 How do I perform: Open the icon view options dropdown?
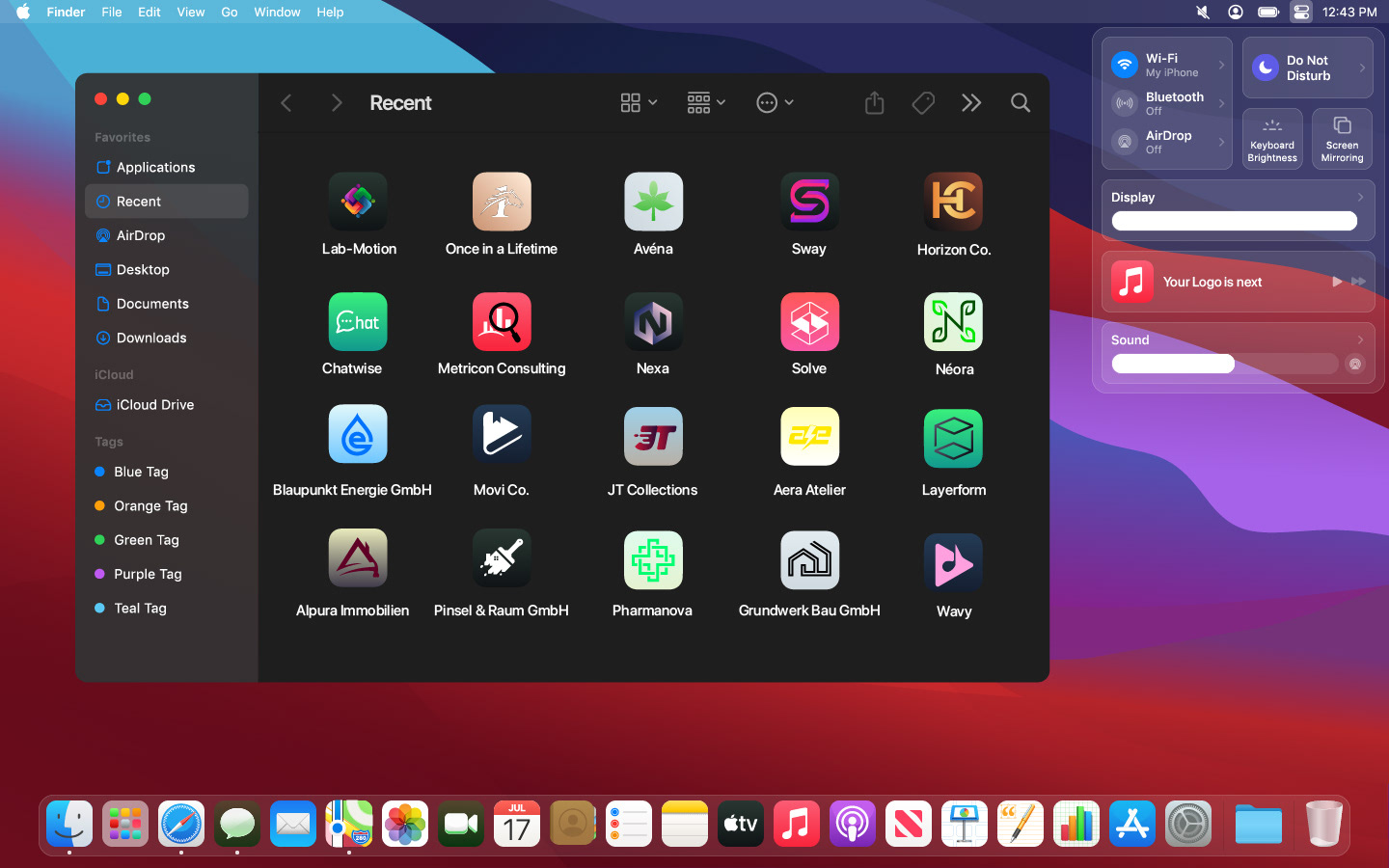coord(639,102)
